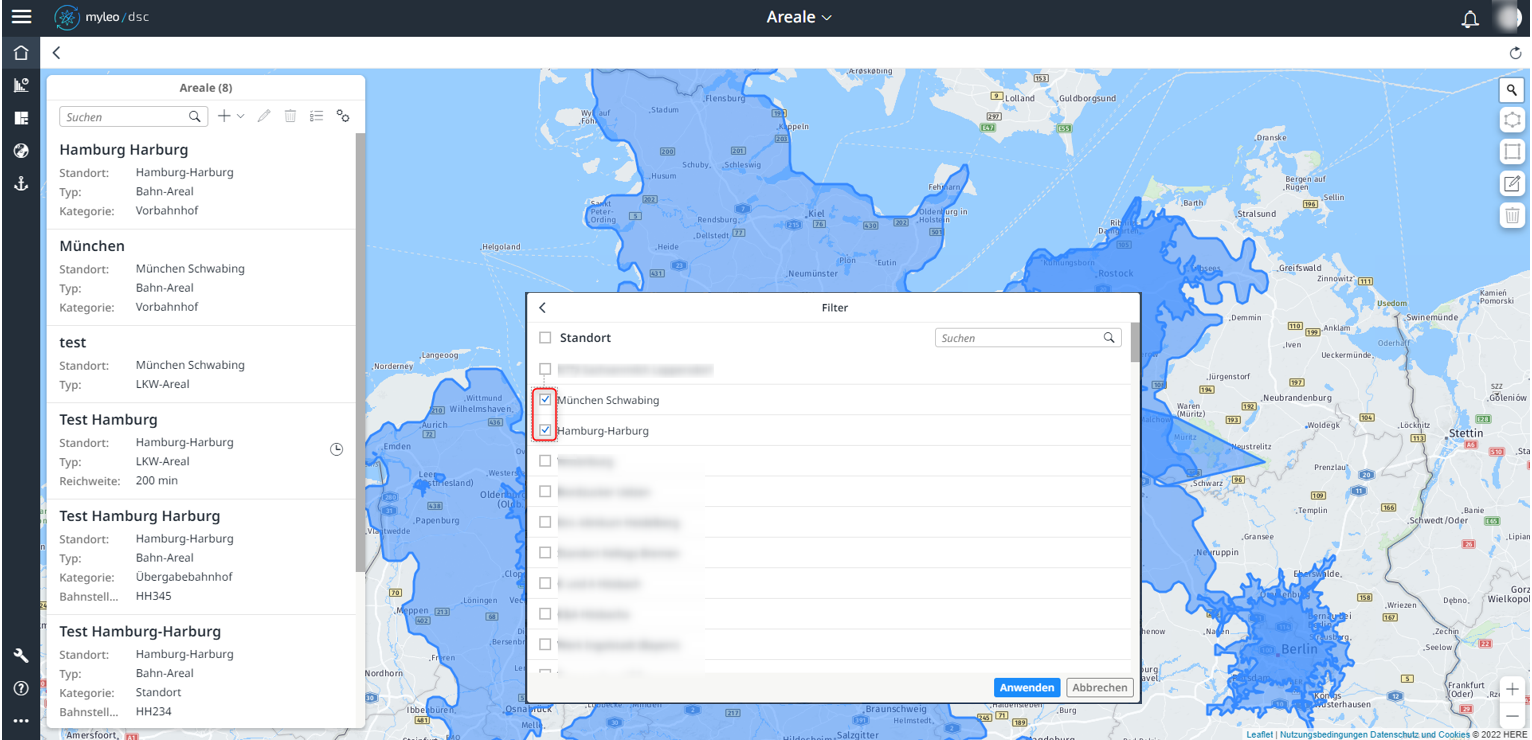
Task: Zoom in on the map
Action: point(1512,690)
